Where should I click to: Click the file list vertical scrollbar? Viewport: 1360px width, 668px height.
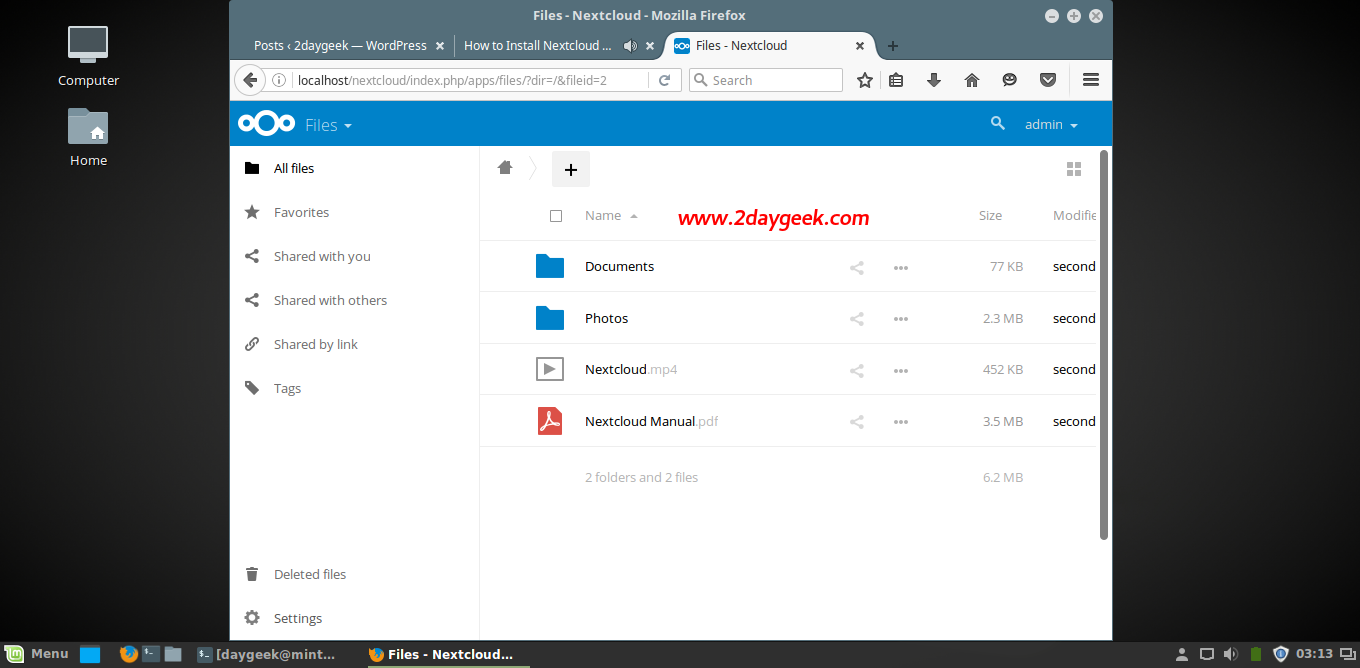1104,345
